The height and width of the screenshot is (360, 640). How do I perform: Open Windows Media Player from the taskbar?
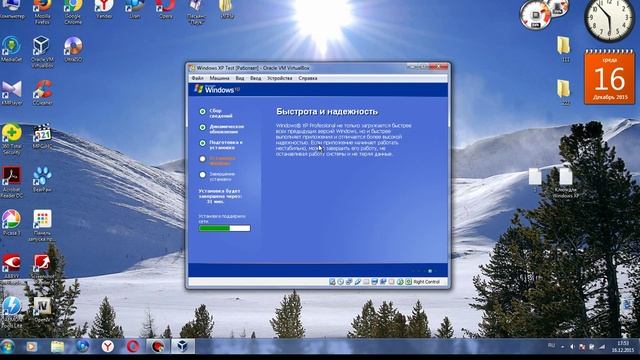tap(31, 347)
